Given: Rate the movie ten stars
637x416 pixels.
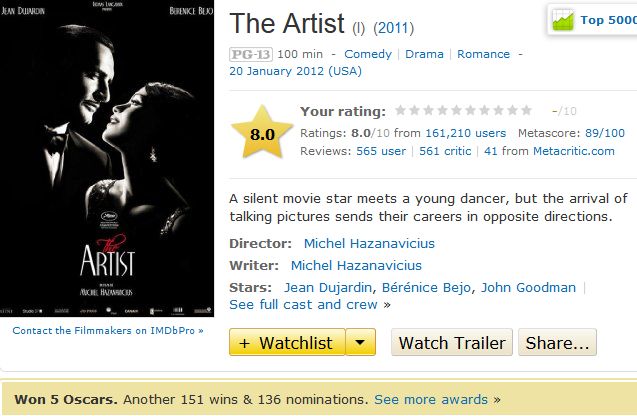Looking at the screenshot, I should 526,111.
